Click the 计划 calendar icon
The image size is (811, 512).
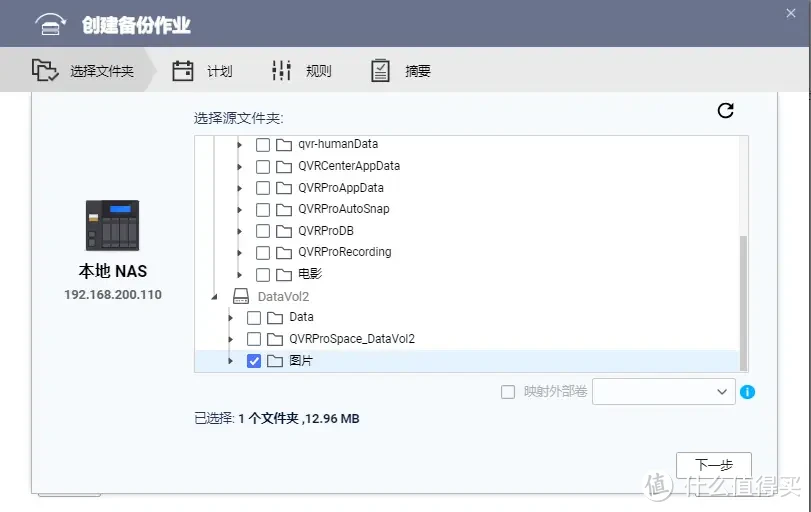pyautogui.click(x=183, y=71)
